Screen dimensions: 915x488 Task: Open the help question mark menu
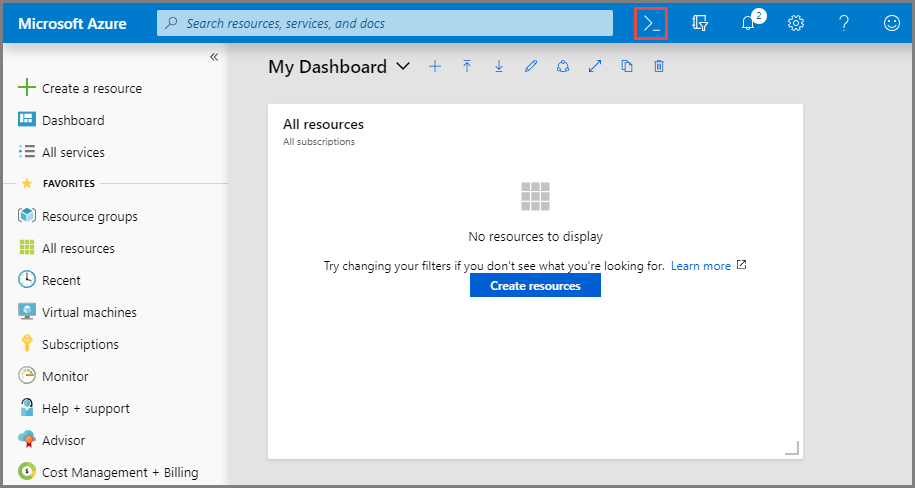pos(844,23)
